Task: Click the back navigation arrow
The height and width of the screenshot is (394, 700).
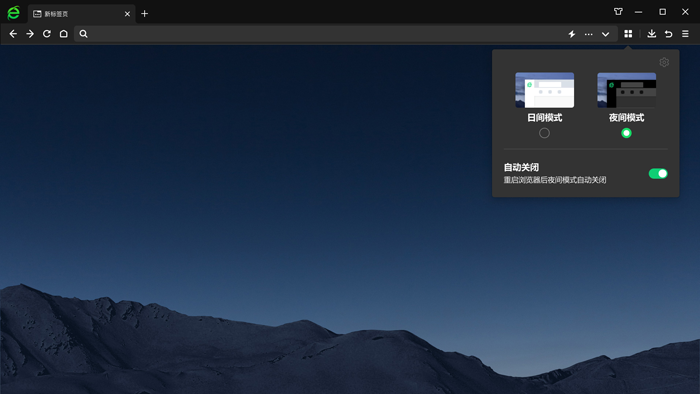Action: [x=13, y=34]
